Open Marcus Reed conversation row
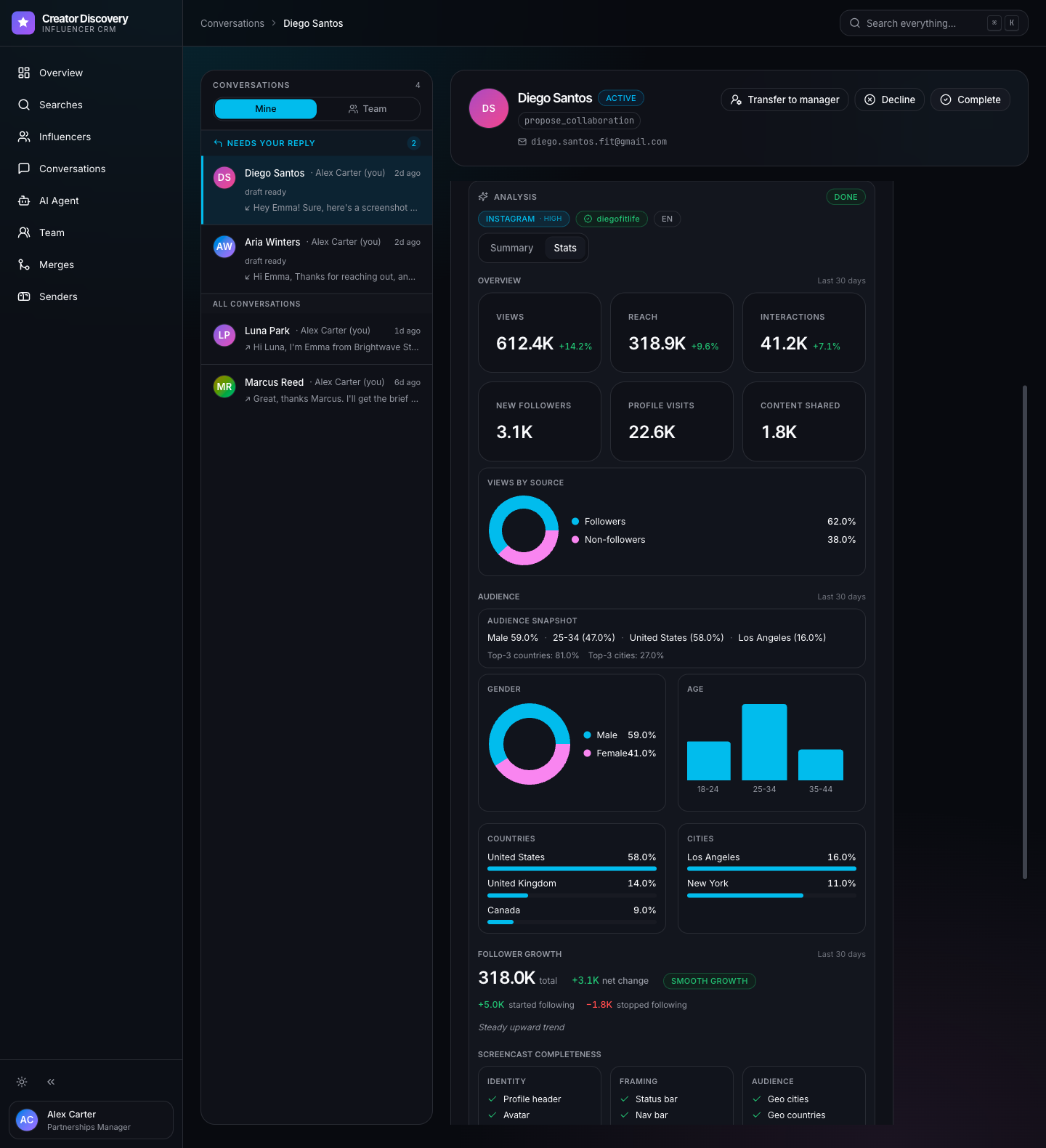This screenshot has height=1148, width=1046. (x=317, y=390)
